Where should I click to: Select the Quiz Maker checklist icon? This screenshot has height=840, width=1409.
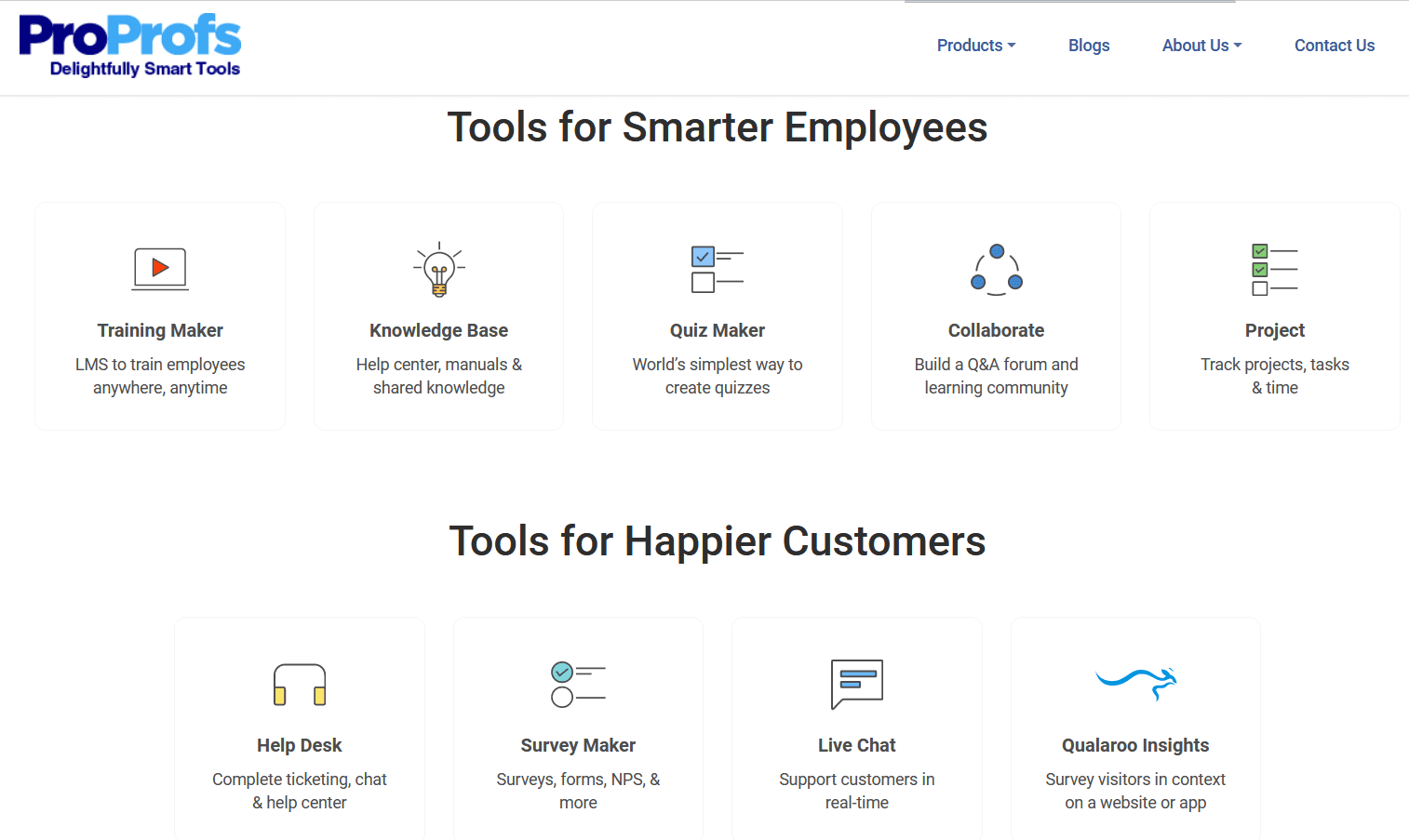click(717, 269)
